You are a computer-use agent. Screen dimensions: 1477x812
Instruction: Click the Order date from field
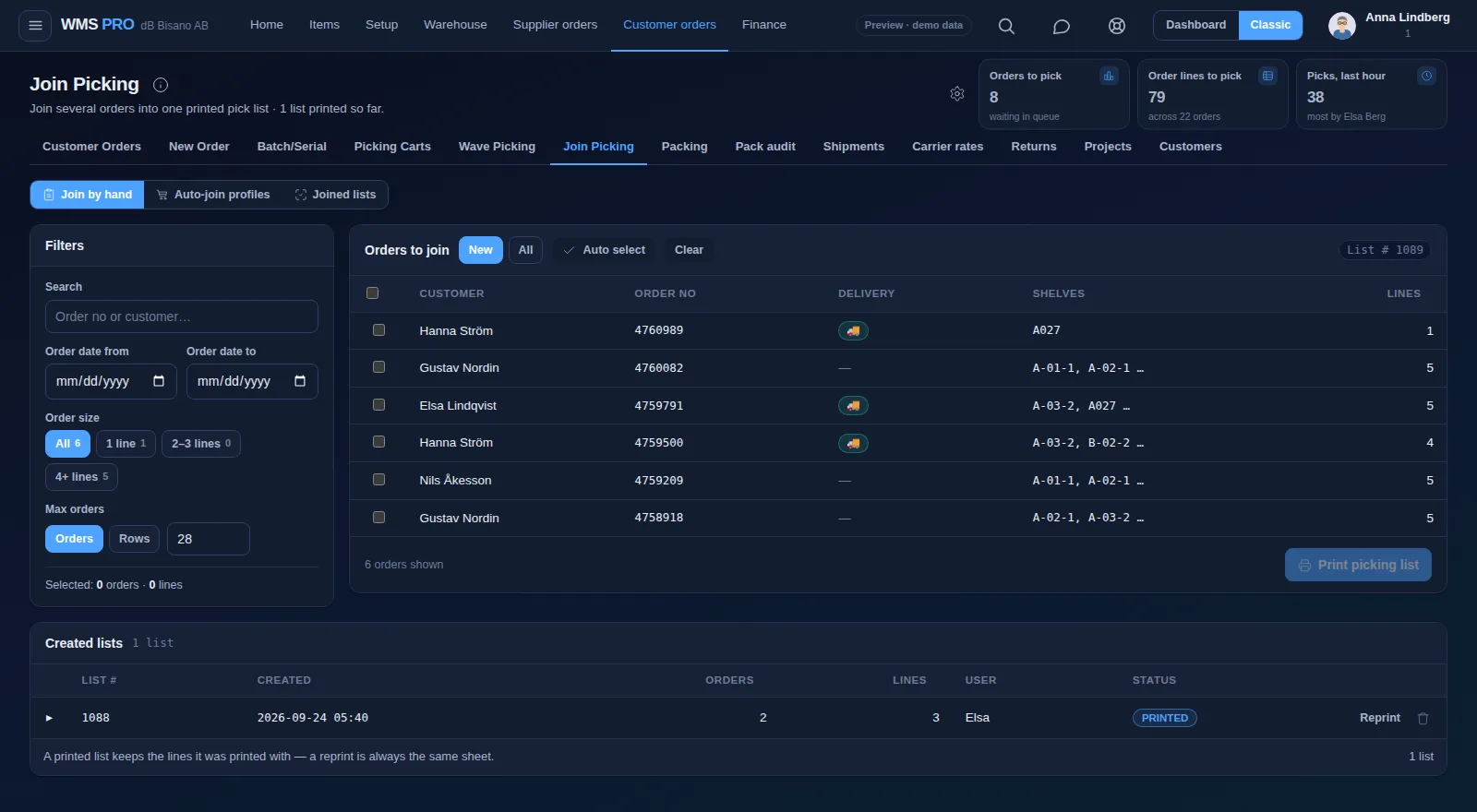click(111, 381)
